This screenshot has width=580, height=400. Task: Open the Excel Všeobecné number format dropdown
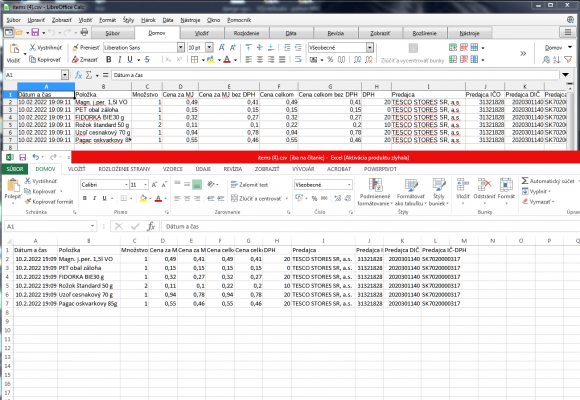349,185
